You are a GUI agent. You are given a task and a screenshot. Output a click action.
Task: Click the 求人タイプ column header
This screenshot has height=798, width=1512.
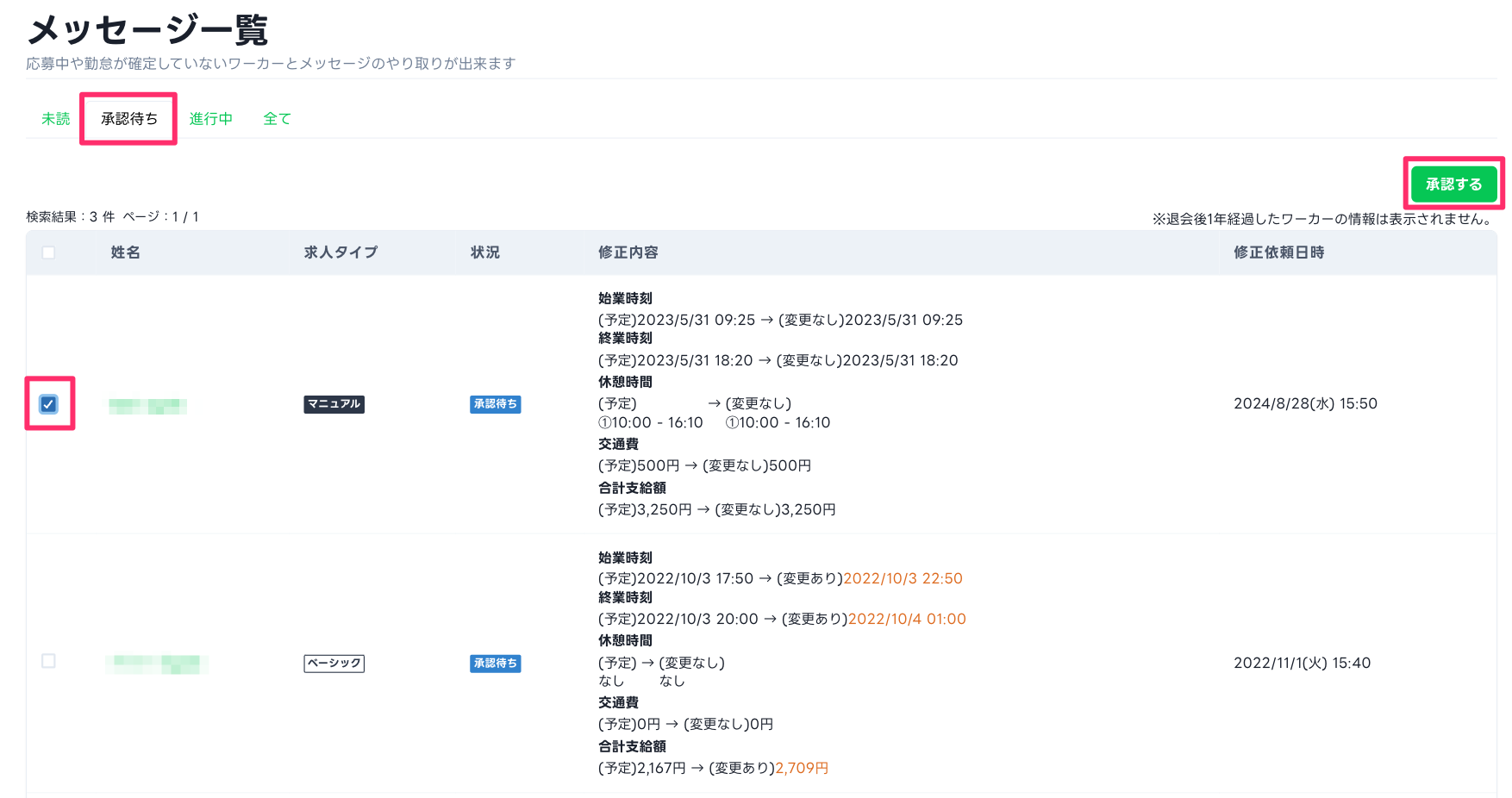coord(341,252)
